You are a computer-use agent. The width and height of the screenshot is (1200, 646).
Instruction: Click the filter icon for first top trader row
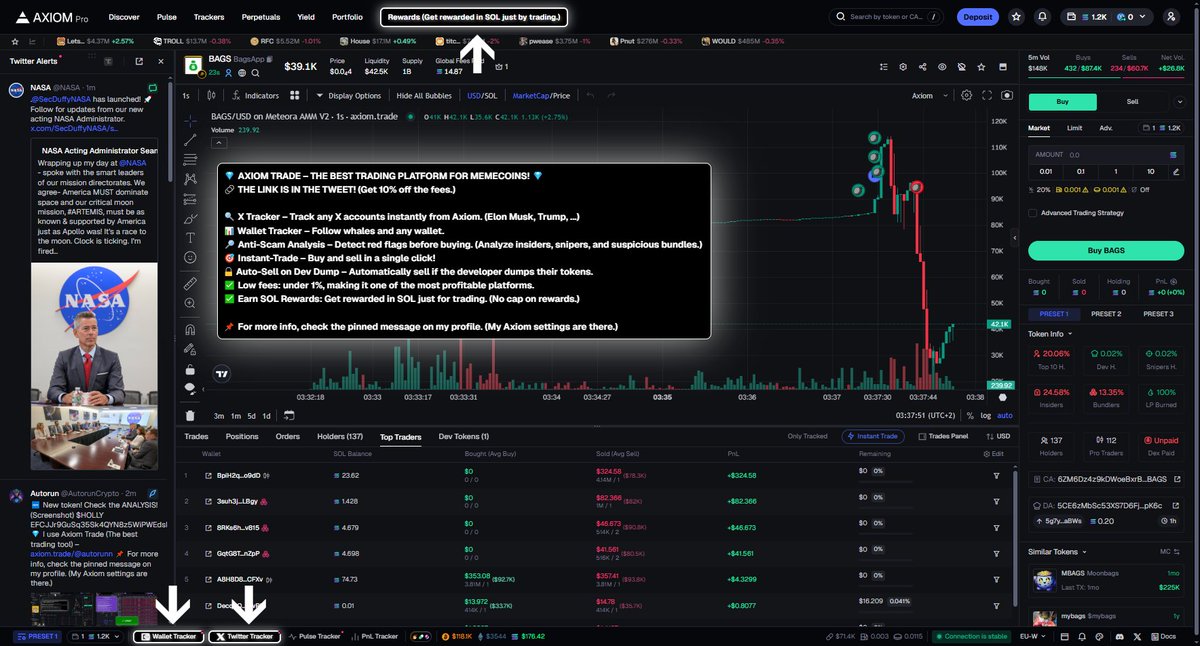996,475
